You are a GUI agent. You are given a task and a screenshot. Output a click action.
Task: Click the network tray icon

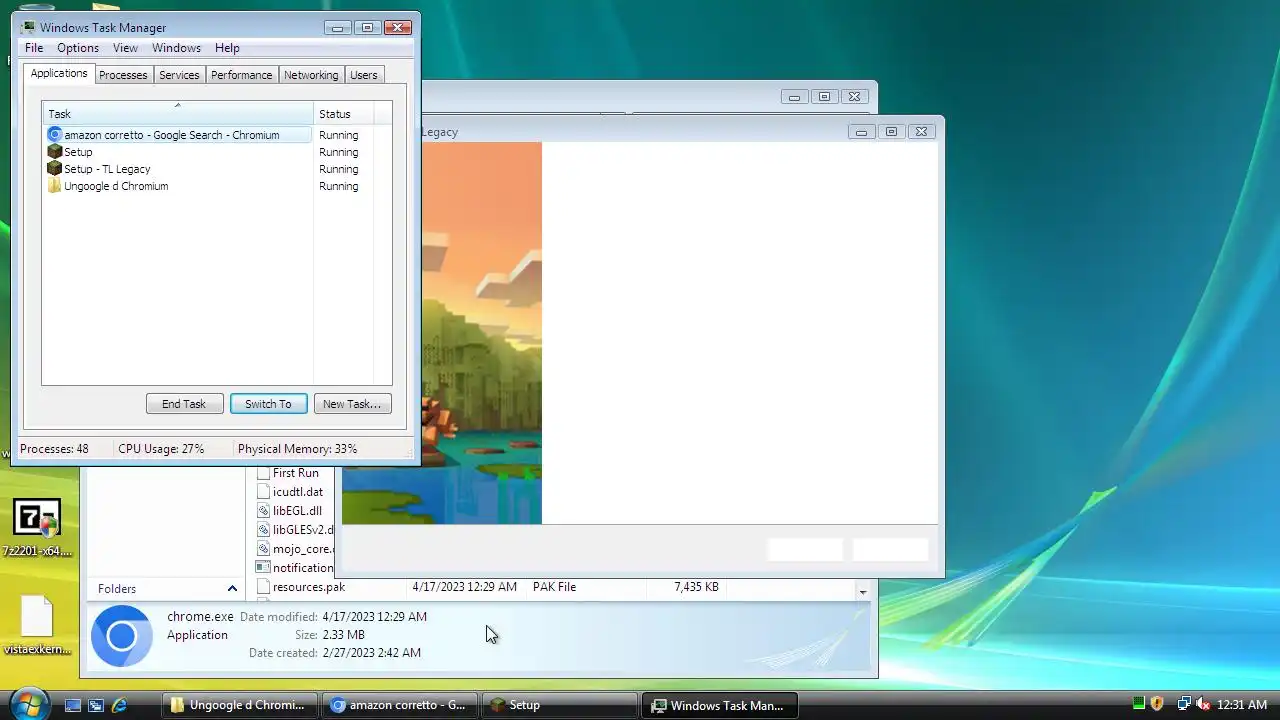[1184, 705]
